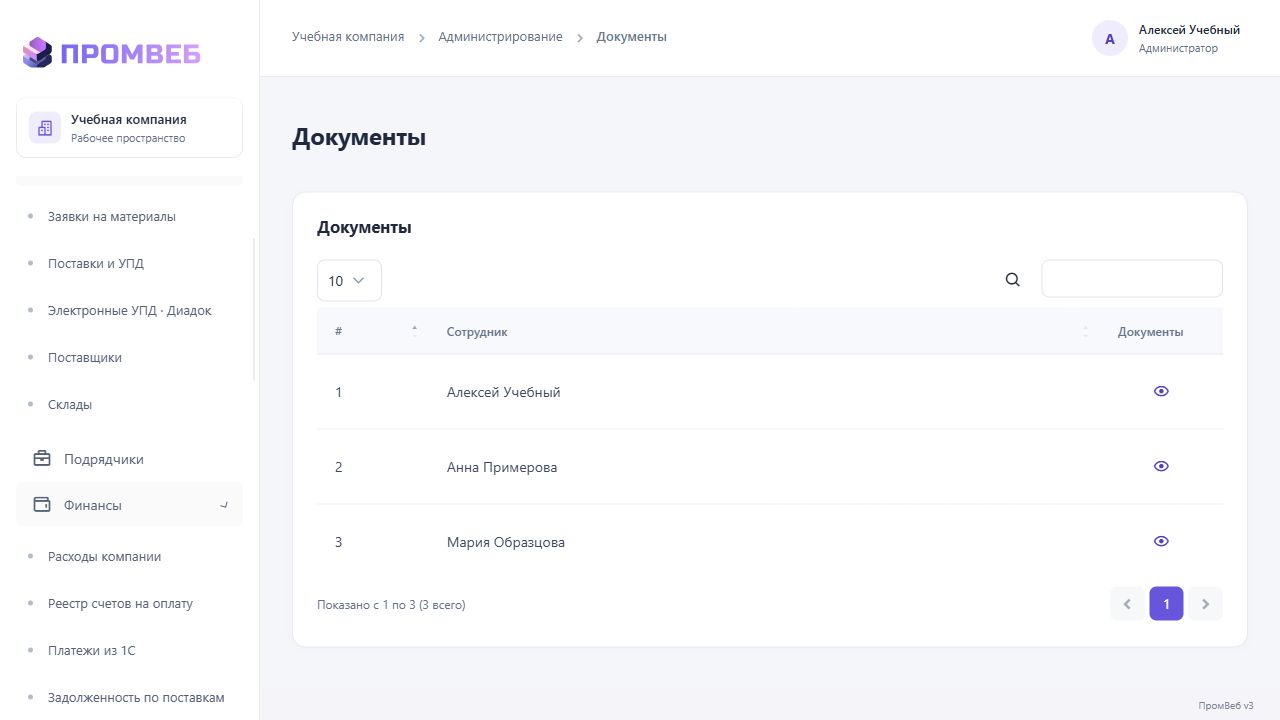
Task: Click the Документы breadcrumb
Action: 632,37
